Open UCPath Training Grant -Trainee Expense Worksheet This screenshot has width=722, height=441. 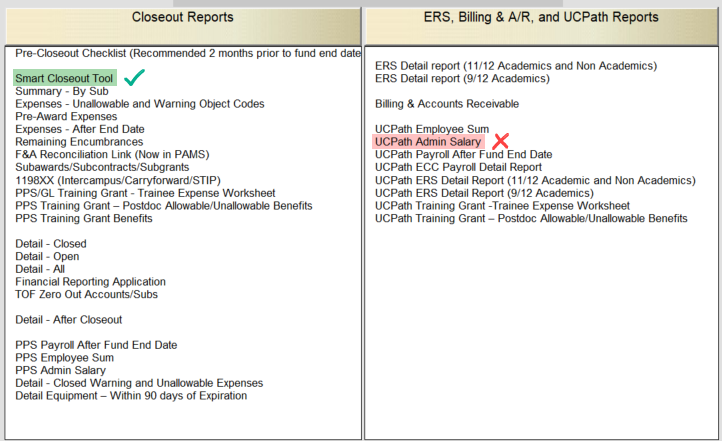click(502, 206)
